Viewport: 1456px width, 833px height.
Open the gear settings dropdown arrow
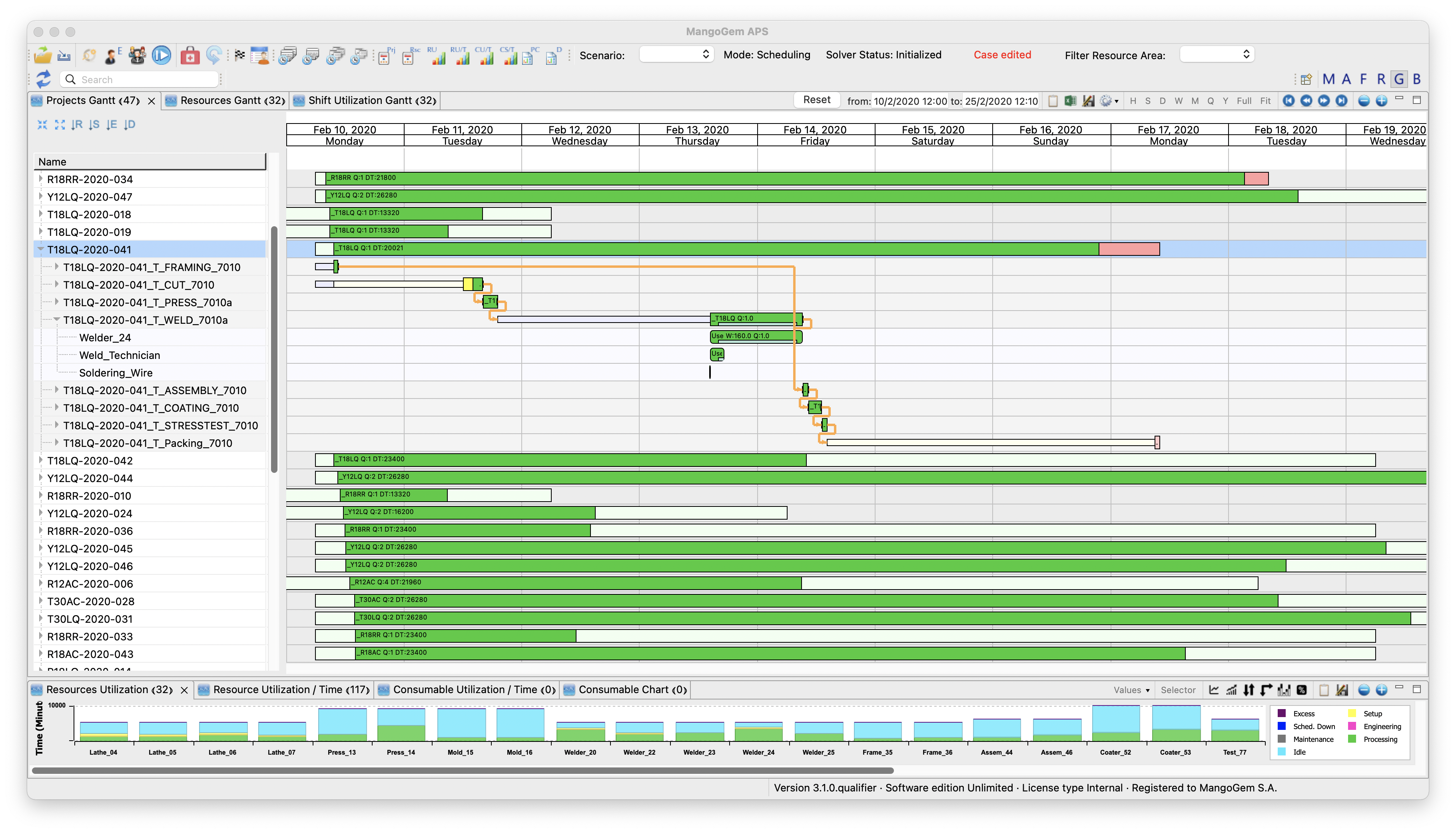coord(1116,101)
